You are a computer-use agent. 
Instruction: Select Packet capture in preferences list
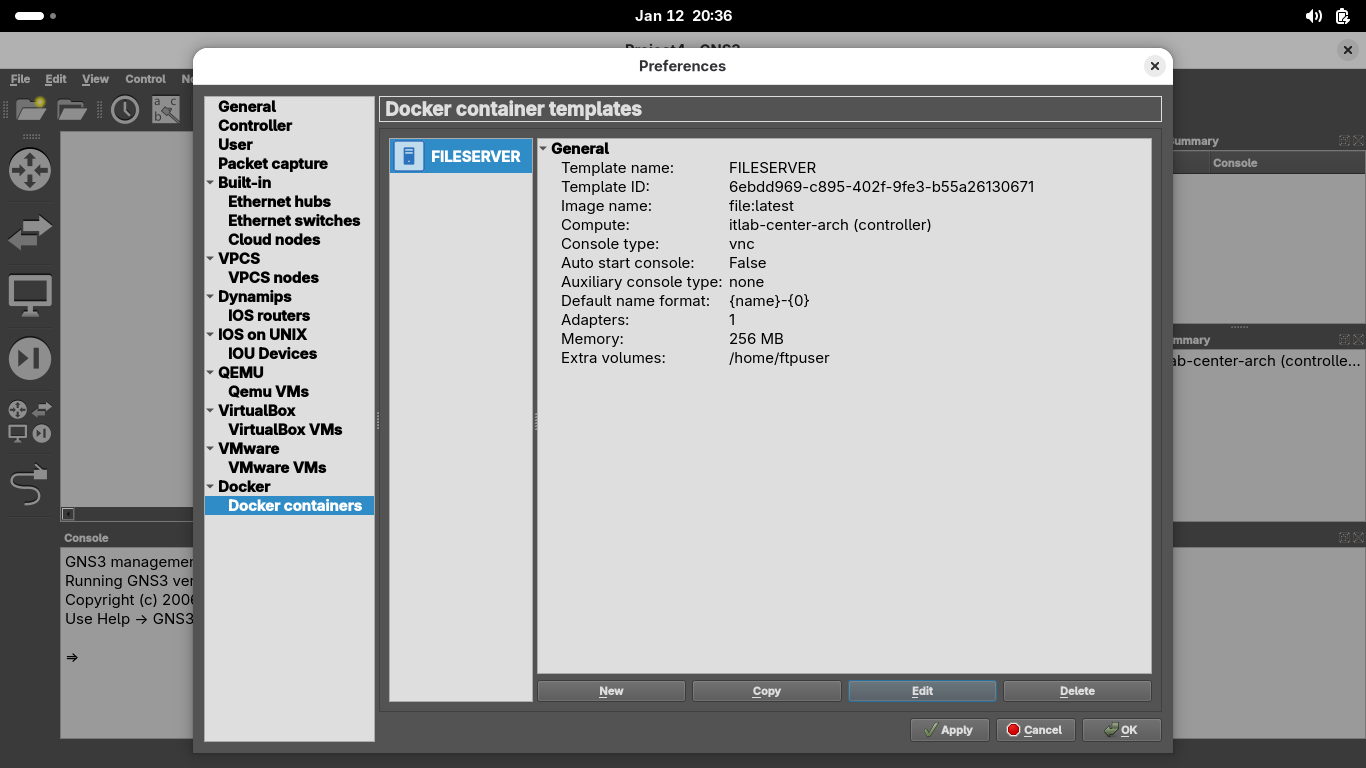click(272, 163)
